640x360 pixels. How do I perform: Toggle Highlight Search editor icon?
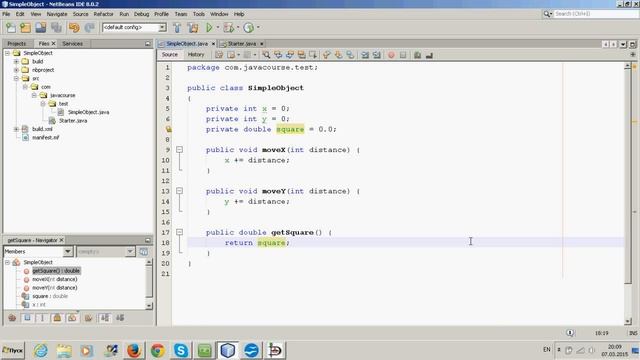(x=302, y=55)
